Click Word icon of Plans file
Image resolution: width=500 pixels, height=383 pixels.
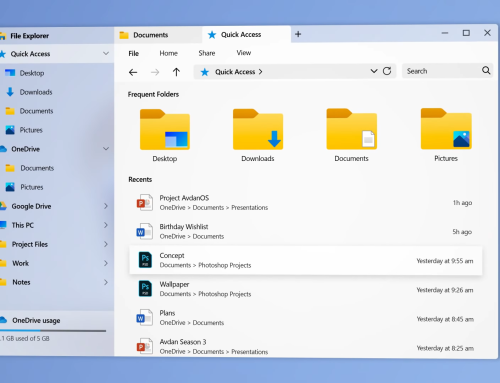145,318
